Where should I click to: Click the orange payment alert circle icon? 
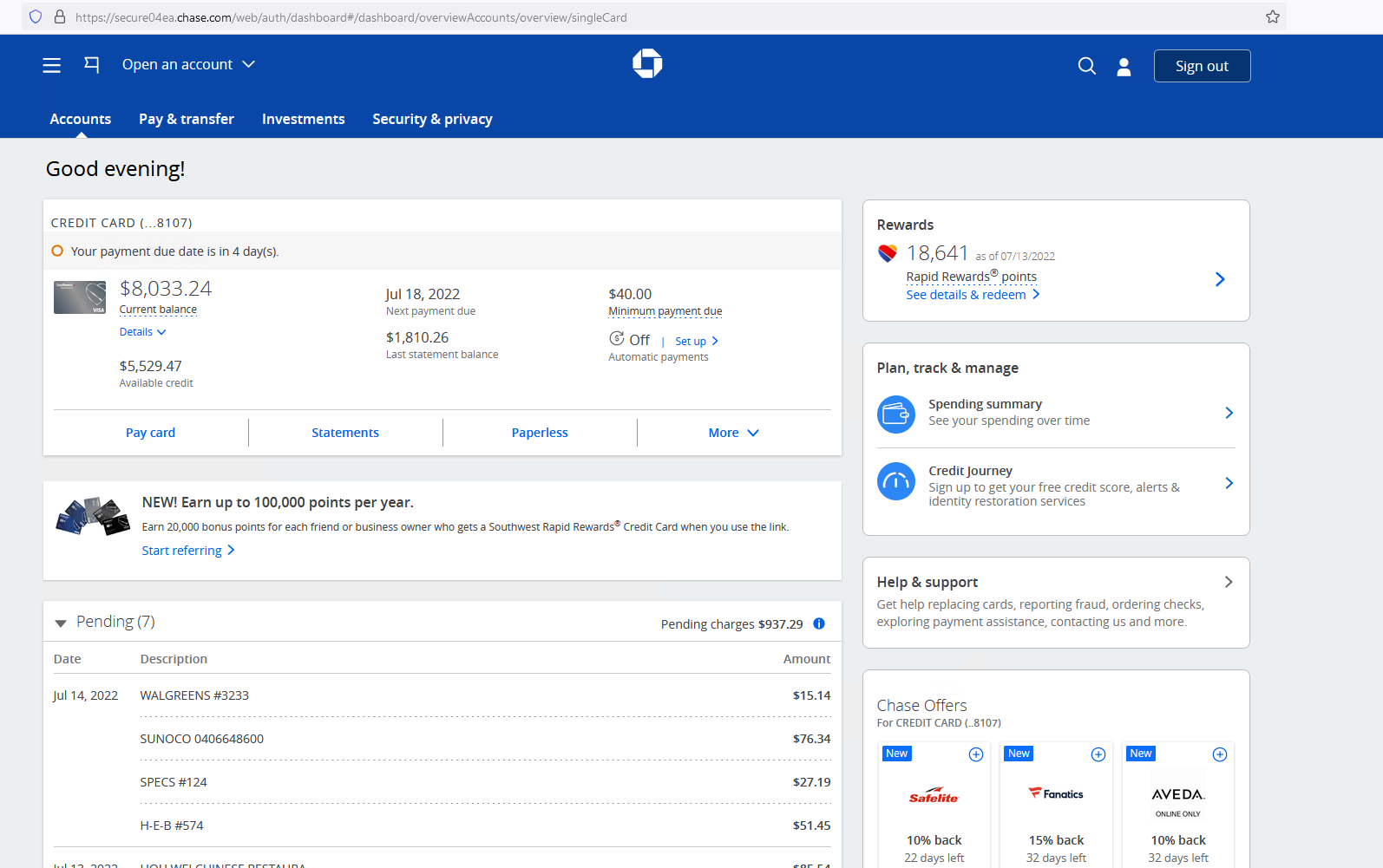click(x=57, y=251)
